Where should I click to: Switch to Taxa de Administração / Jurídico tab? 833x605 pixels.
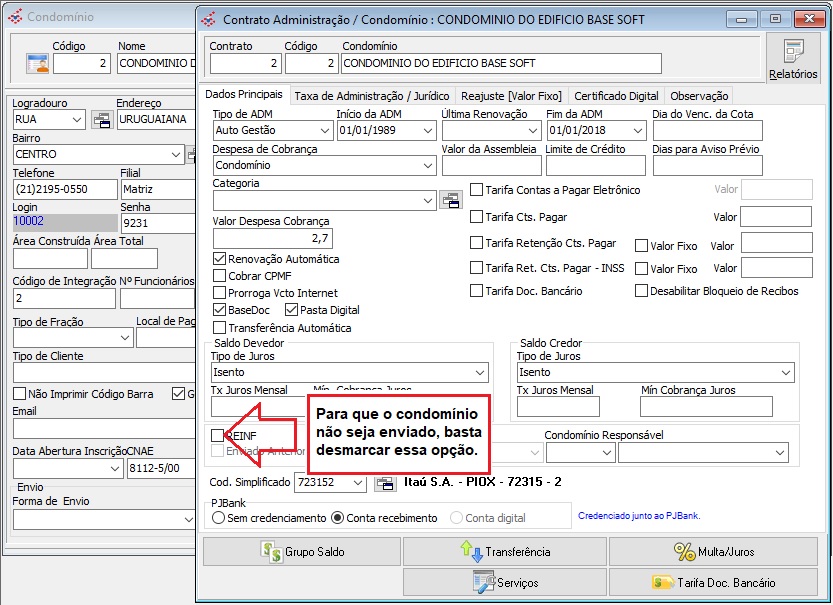click(372, 96)
